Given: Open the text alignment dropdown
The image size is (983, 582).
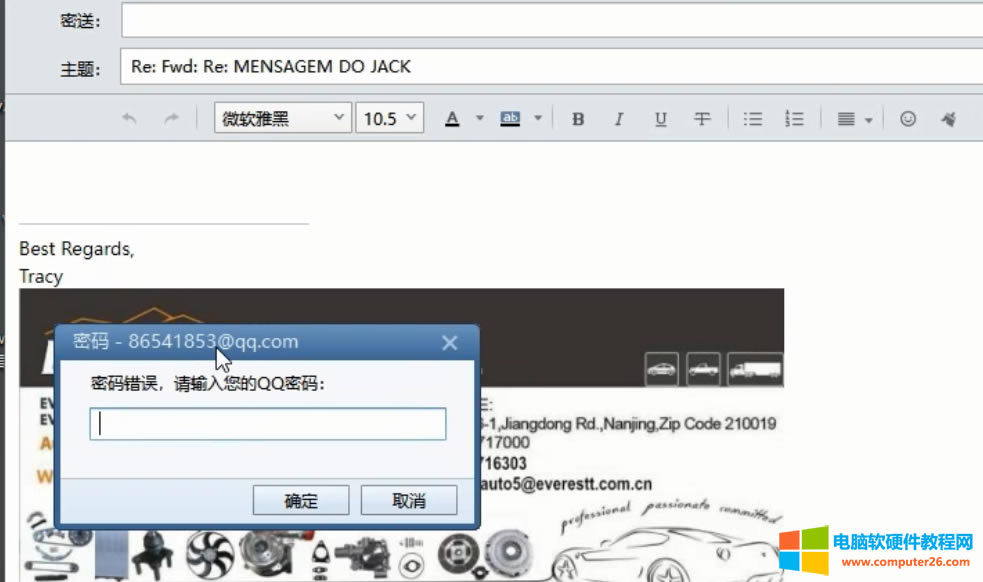Looking at the screenshot, I should click(854, 119).
